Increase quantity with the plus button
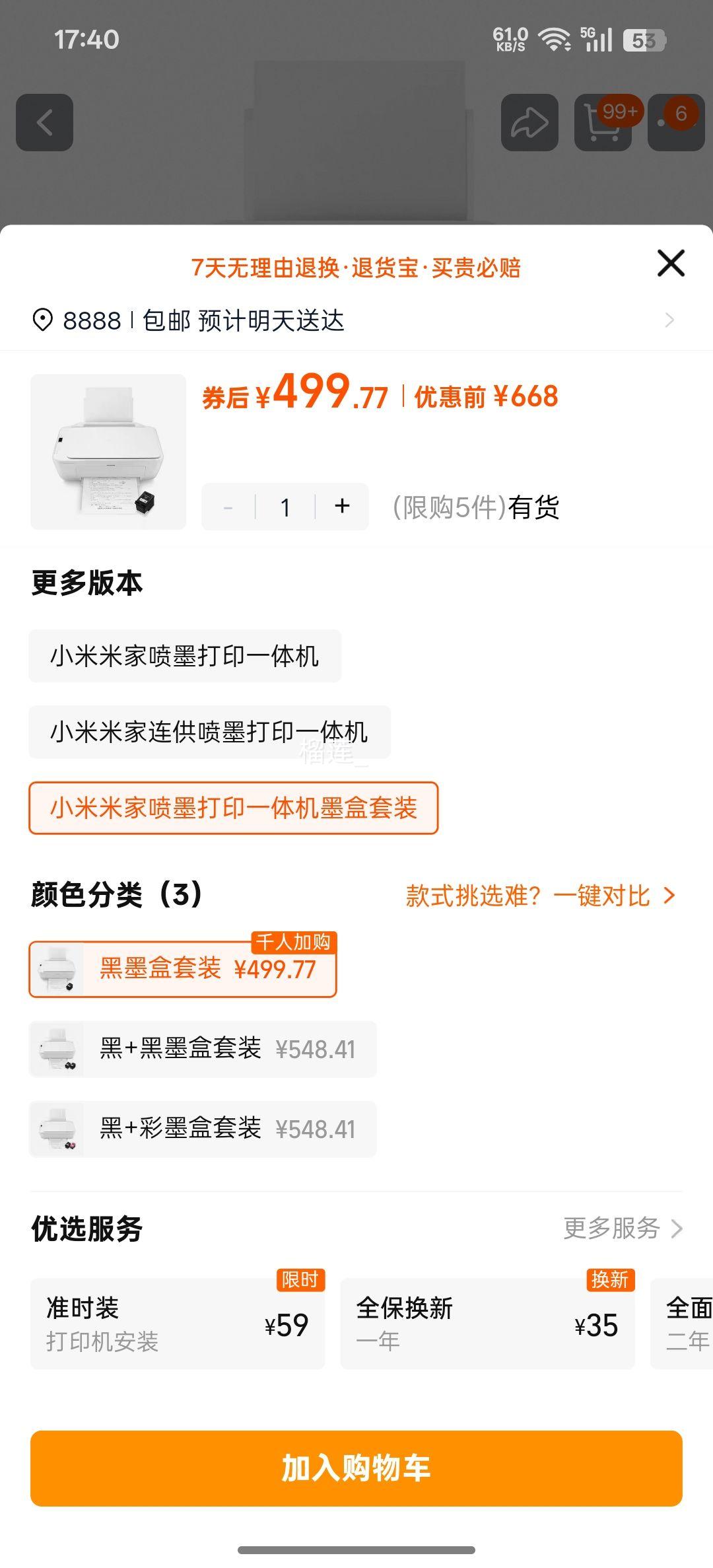Image resolution: width=713 pixels, height=1568 pixels. pyautogui.click(x=342, y=507)
